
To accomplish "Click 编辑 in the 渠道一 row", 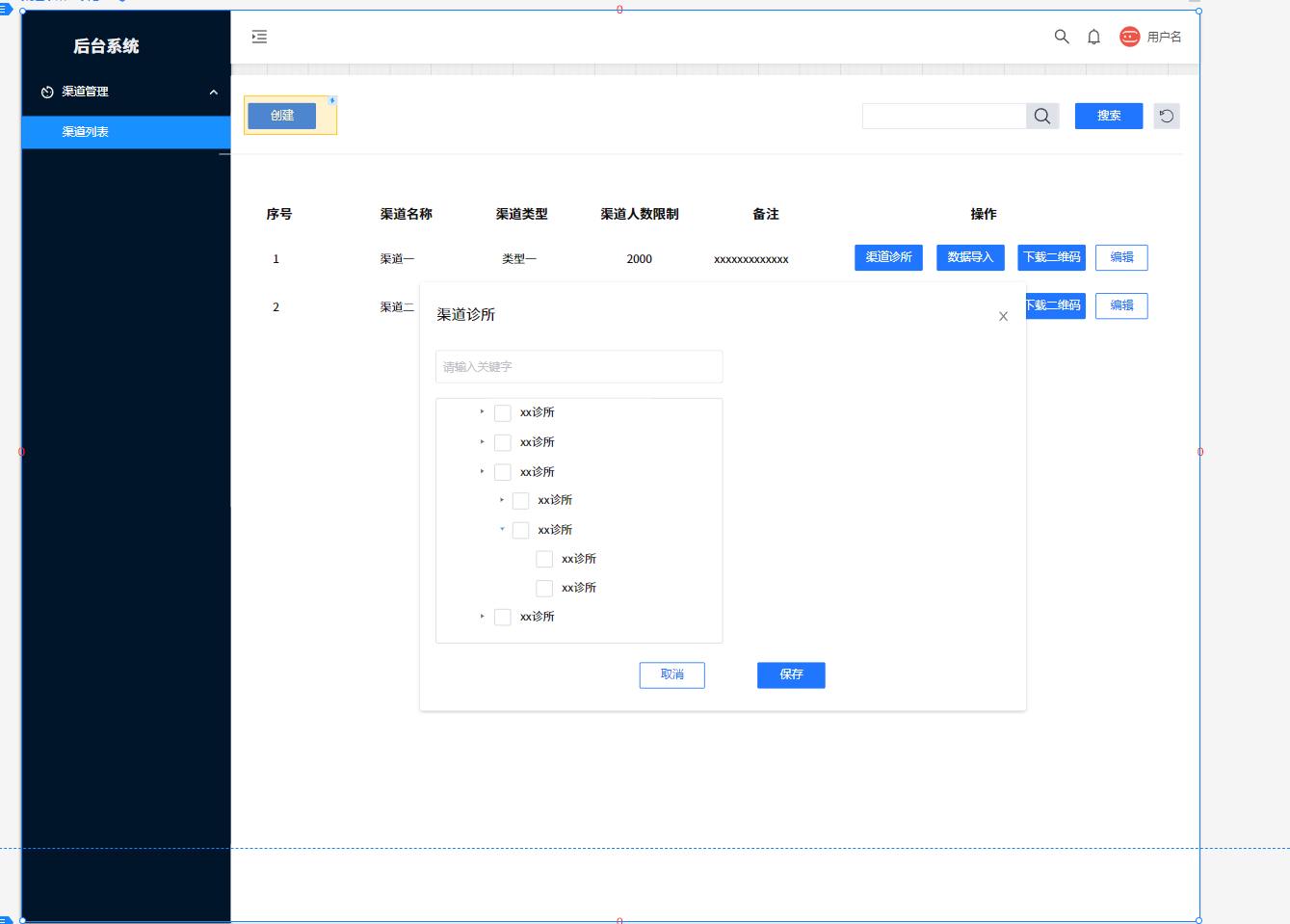I will click(1121, 257).
